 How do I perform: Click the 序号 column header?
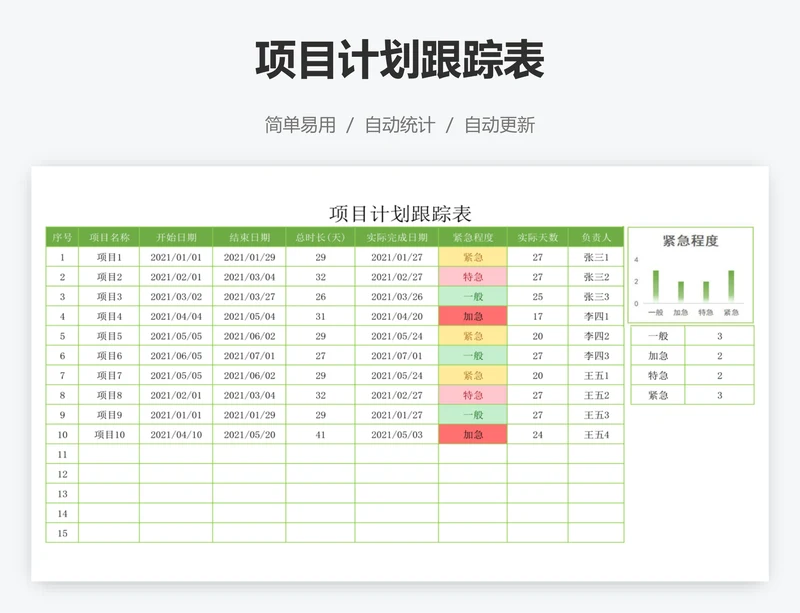tap(62, 237)
